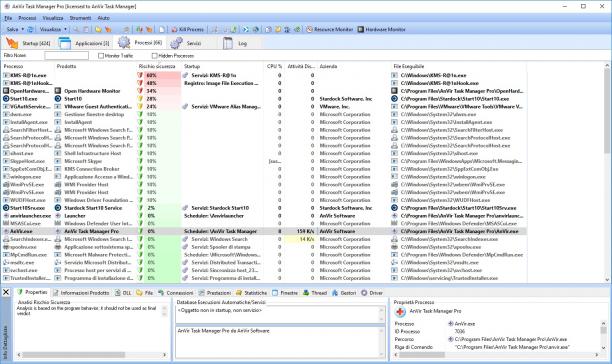Click the process list vertical scrollbar
Screen dimensions: 612x364
[607, 172]
